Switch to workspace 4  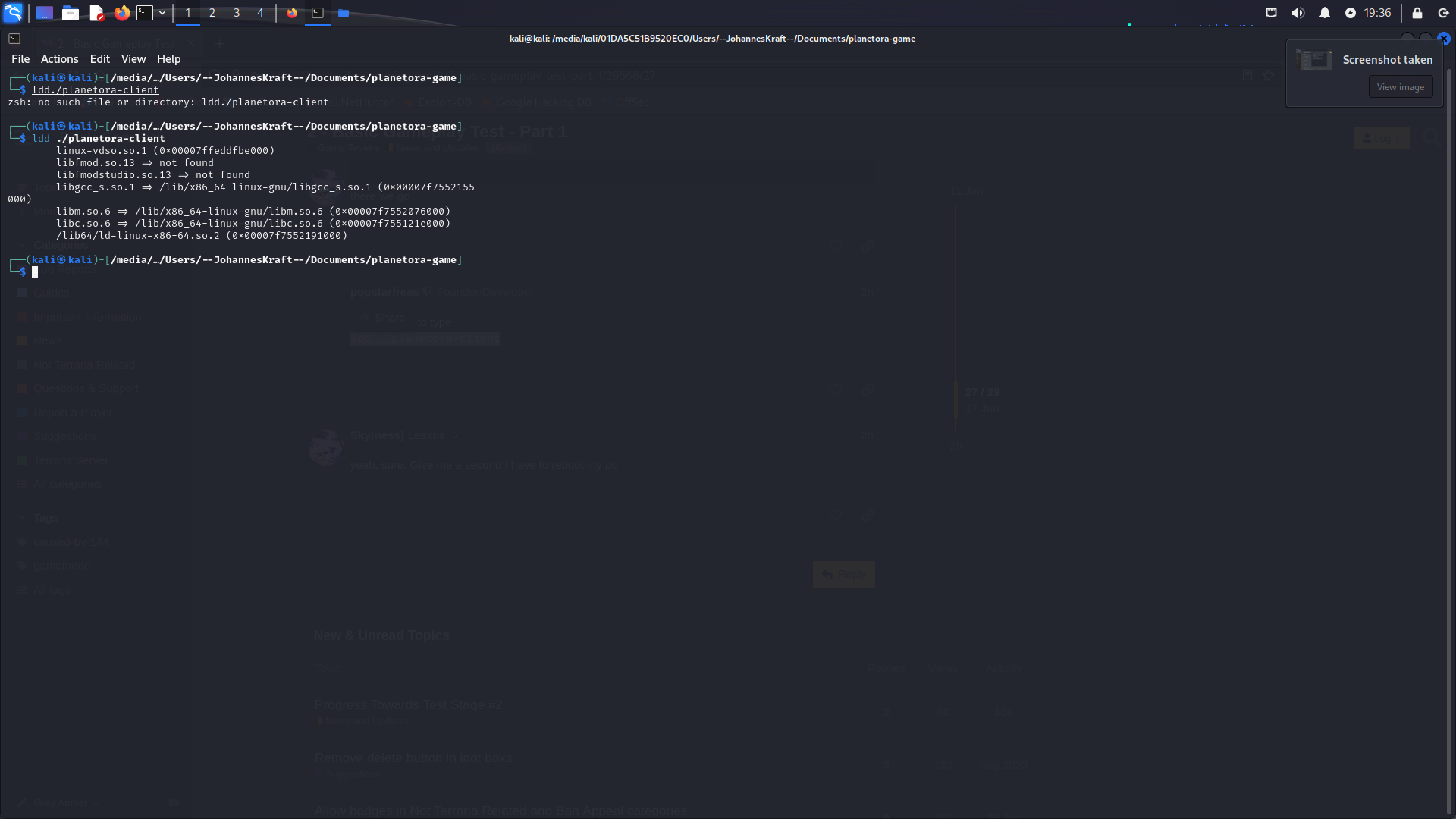click(x=260, y=12)
